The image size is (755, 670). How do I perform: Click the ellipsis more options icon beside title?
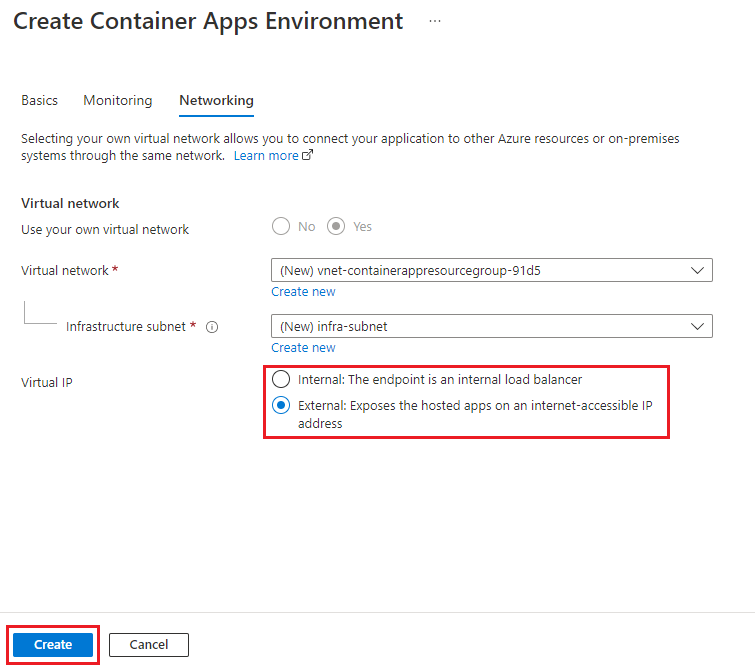point(435,21)
